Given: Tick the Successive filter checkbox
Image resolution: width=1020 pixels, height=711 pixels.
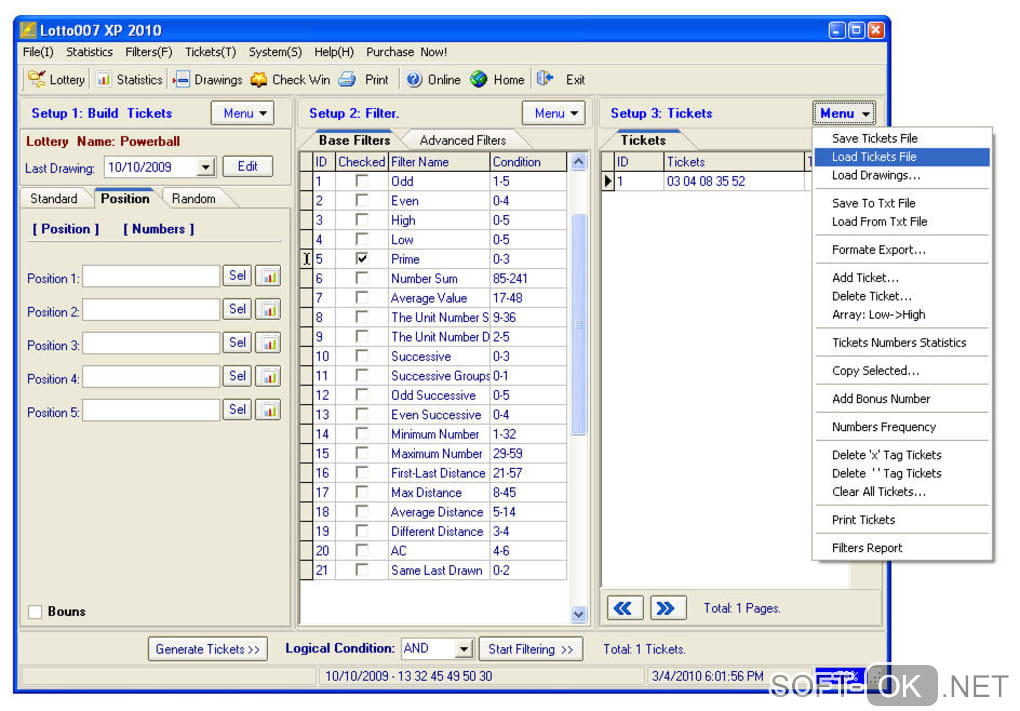Looking at the screenshot, I should pos(362,356).
